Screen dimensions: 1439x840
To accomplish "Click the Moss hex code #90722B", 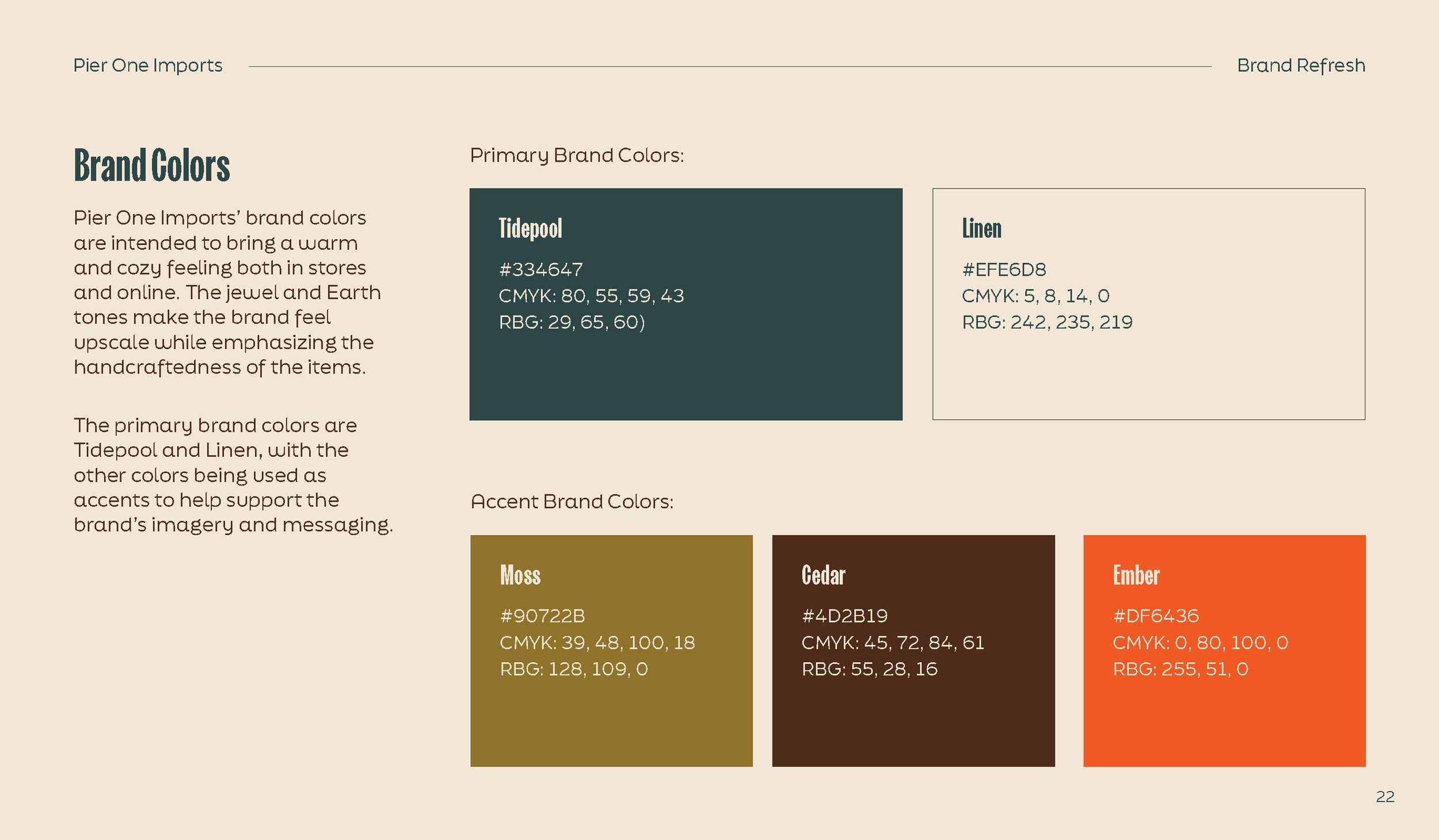I will [x=542, y=616].
